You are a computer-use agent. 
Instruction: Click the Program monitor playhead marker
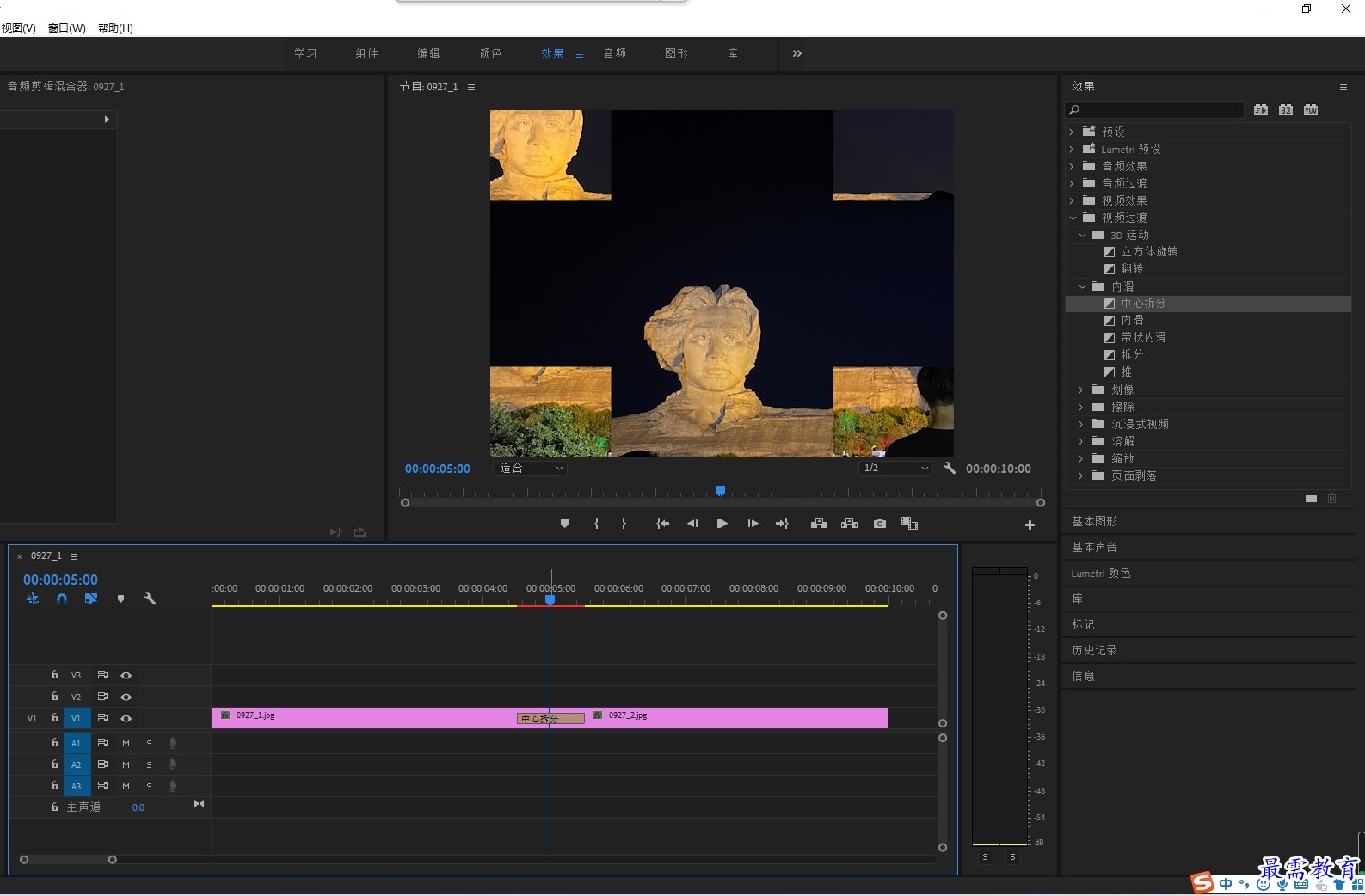click(x=721, y=491)
